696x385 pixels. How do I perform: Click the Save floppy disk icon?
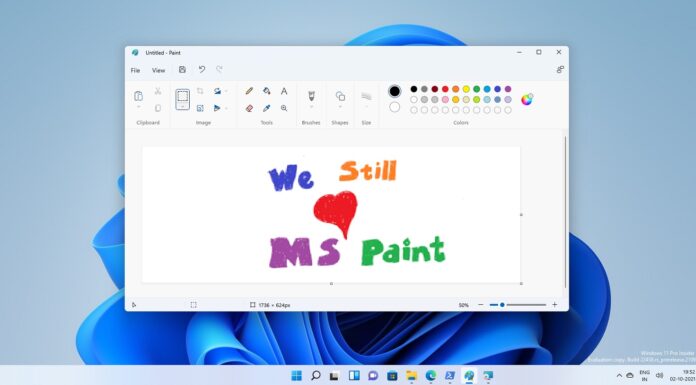click(182, 69)
